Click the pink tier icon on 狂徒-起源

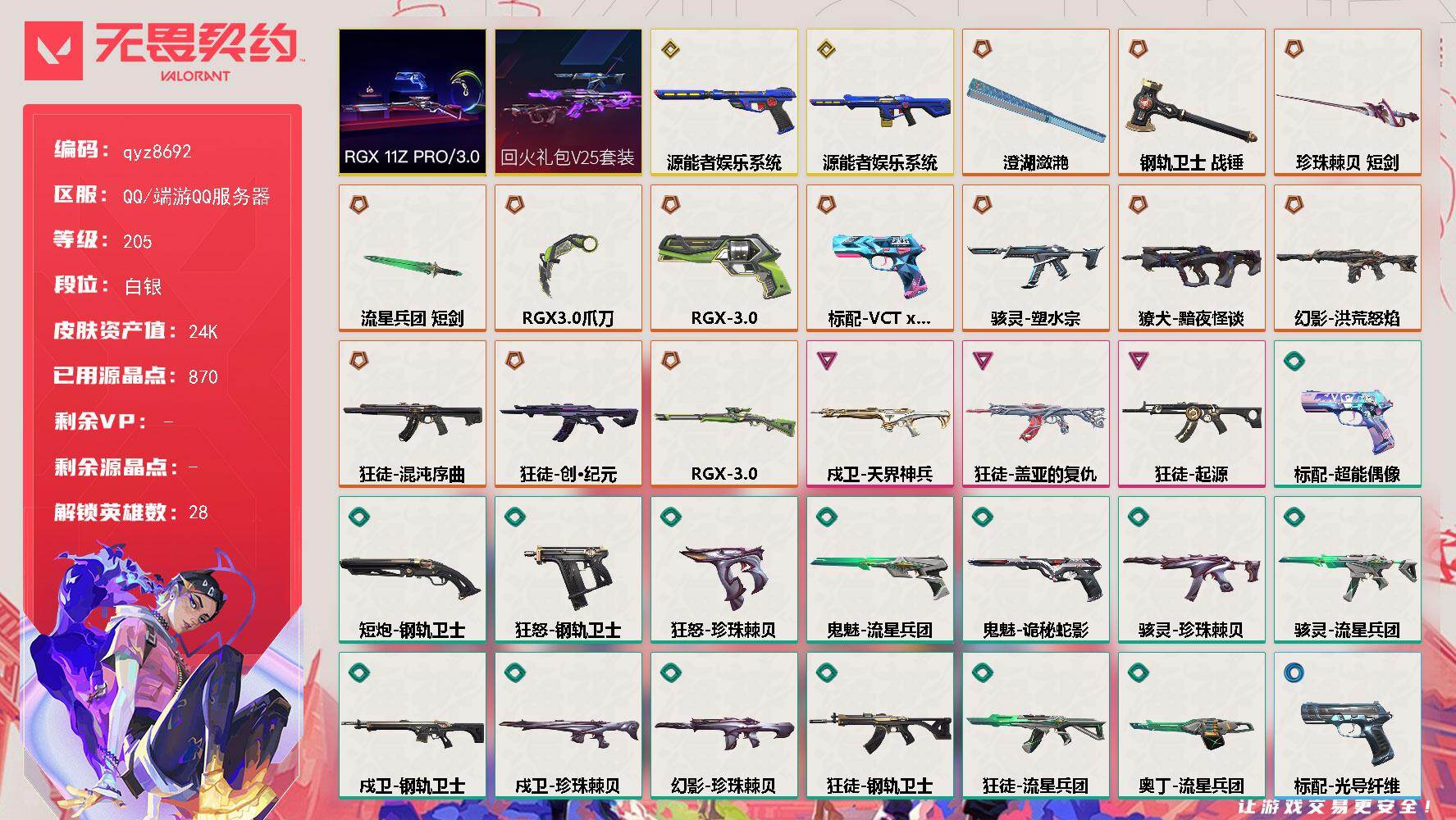[1138, 360]
